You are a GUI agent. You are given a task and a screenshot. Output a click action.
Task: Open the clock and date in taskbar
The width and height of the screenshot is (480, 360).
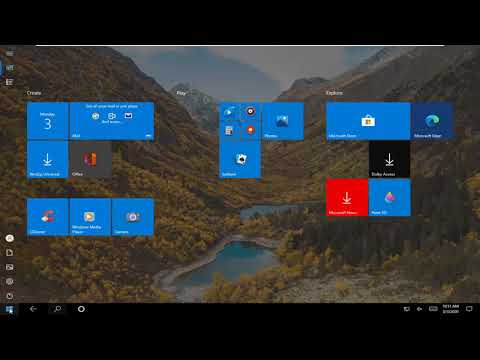click(x=451, y=309)
